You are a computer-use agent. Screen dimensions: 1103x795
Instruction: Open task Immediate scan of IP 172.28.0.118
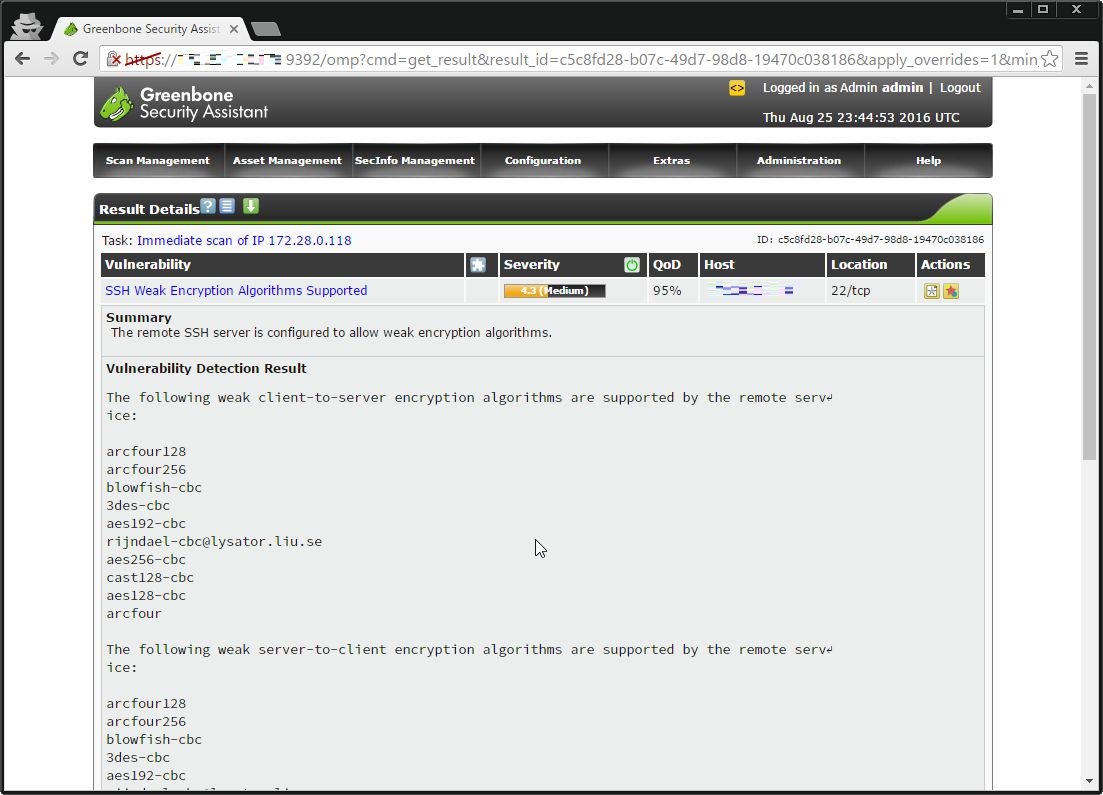point(244,241)
